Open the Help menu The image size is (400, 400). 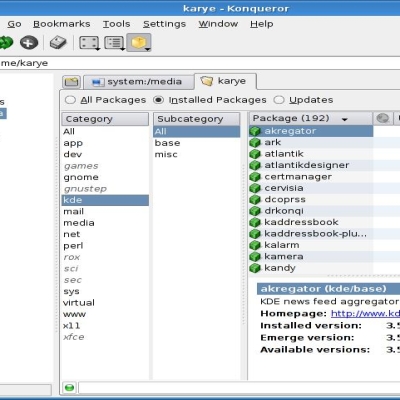(262, 24)
